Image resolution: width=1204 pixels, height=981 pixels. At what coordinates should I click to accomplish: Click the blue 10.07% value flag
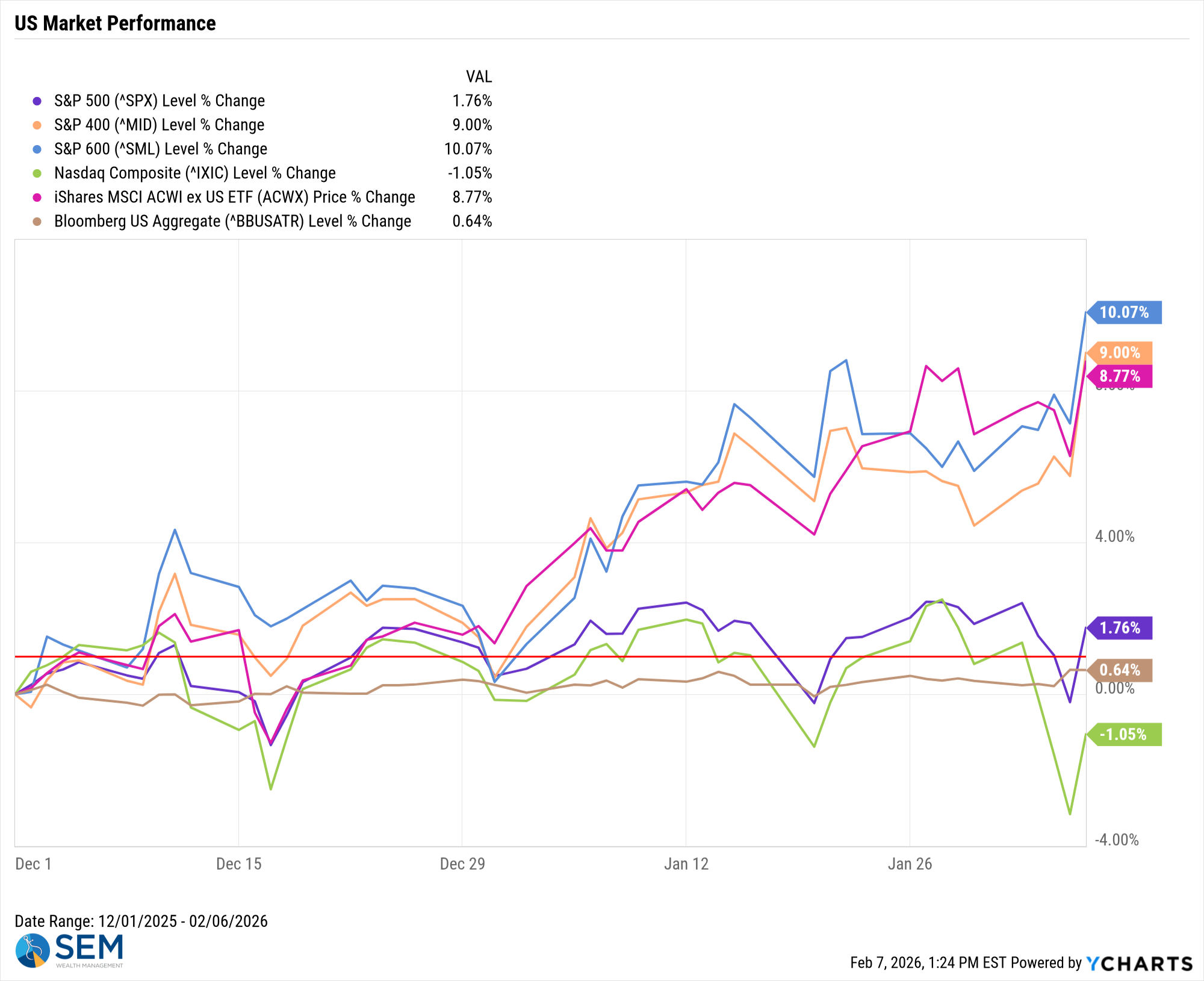coord(1123,313)
